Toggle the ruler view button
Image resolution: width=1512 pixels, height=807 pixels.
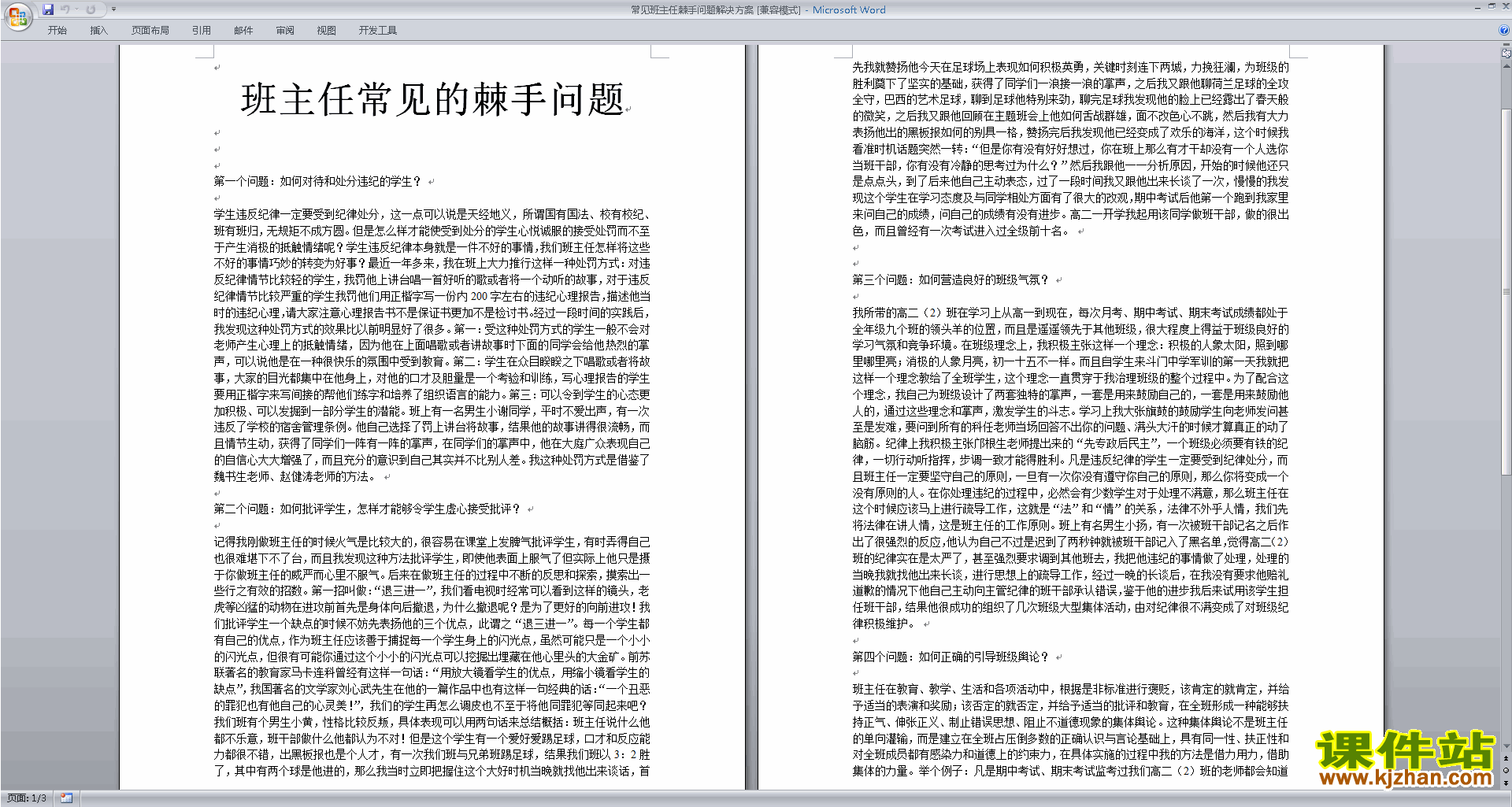point(1506,53)
